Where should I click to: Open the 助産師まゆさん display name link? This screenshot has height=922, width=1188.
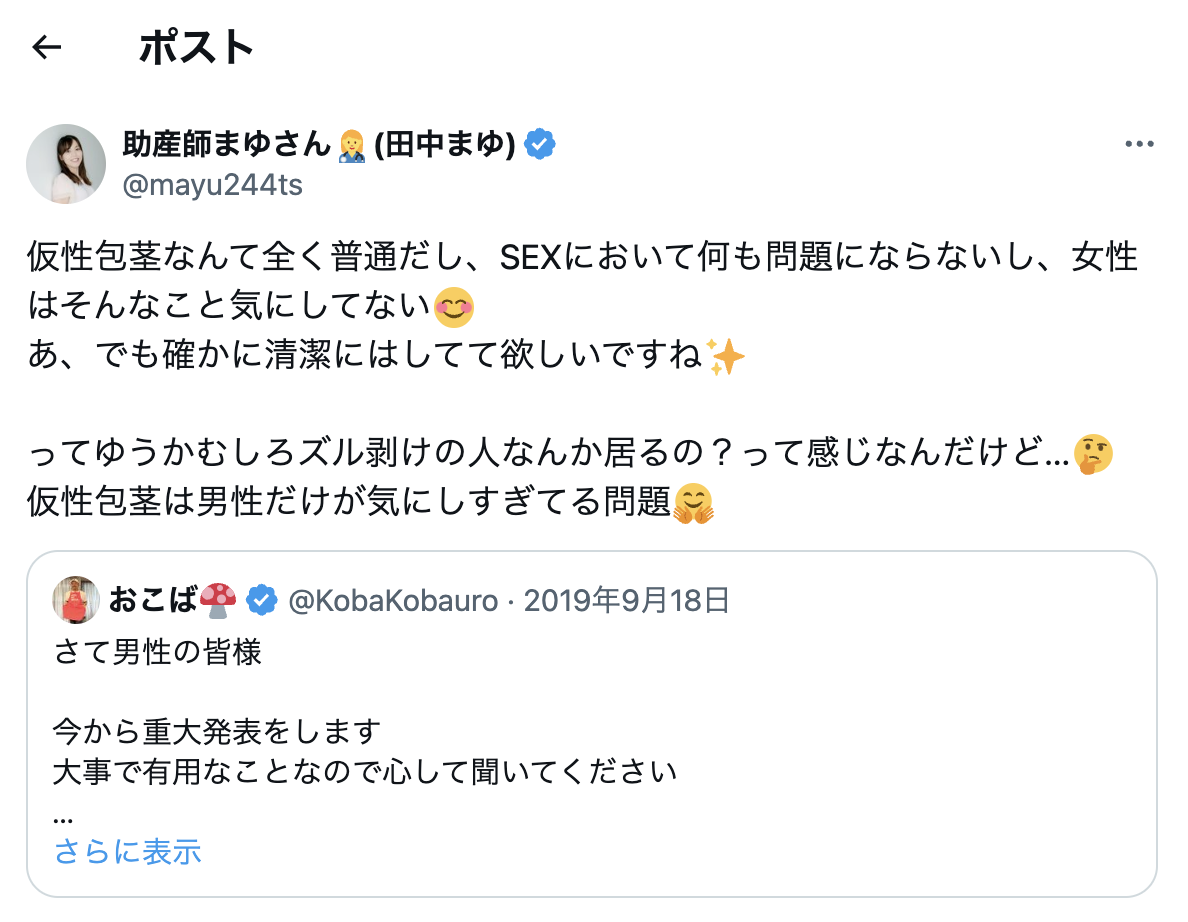tap(225, 145)
